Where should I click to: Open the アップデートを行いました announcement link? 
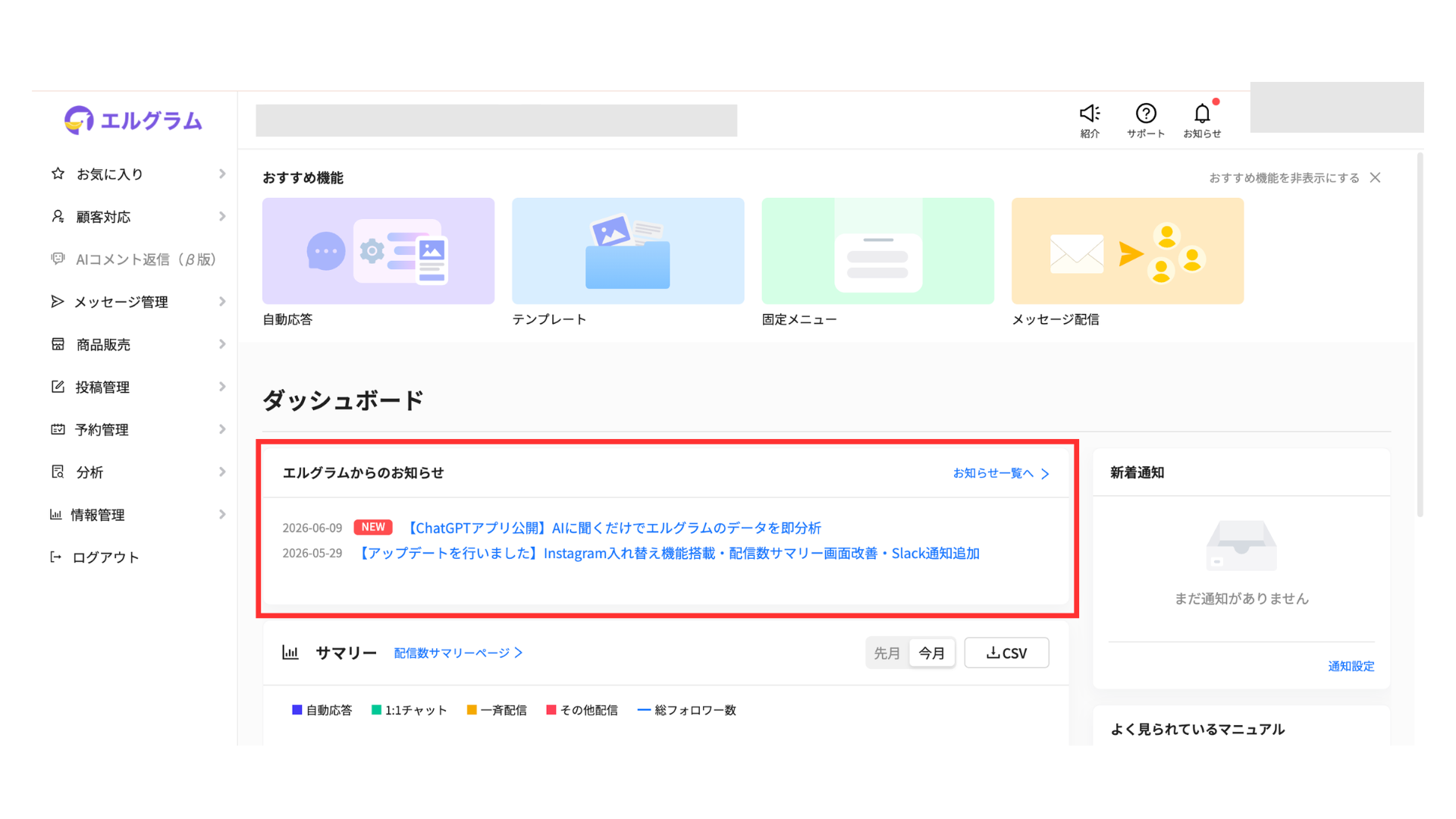tap(667, 554)
